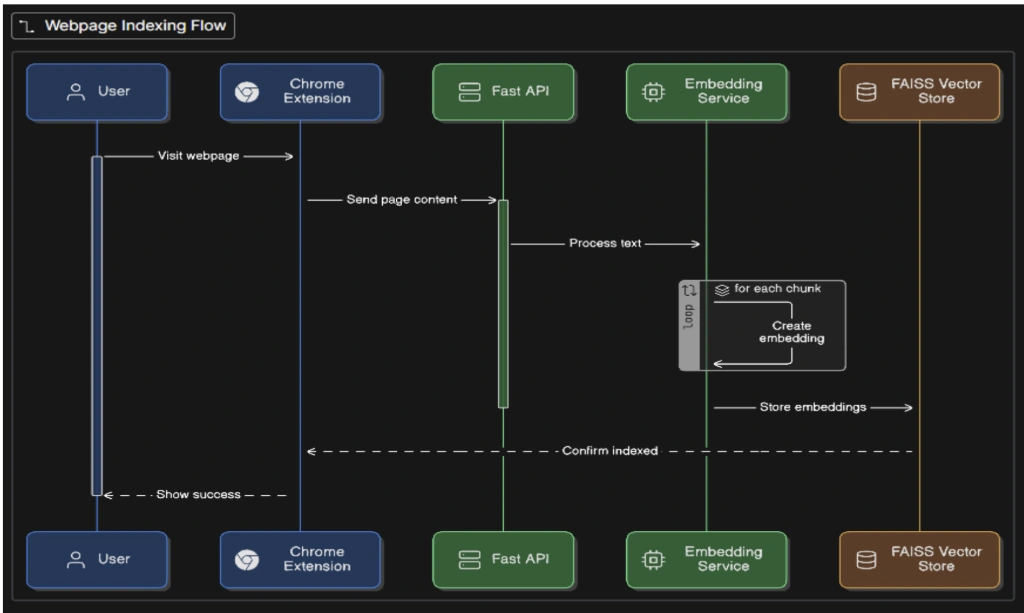Click the person icon in top User box
Screen dimensions: 1024x613
[x=76, y=92]
